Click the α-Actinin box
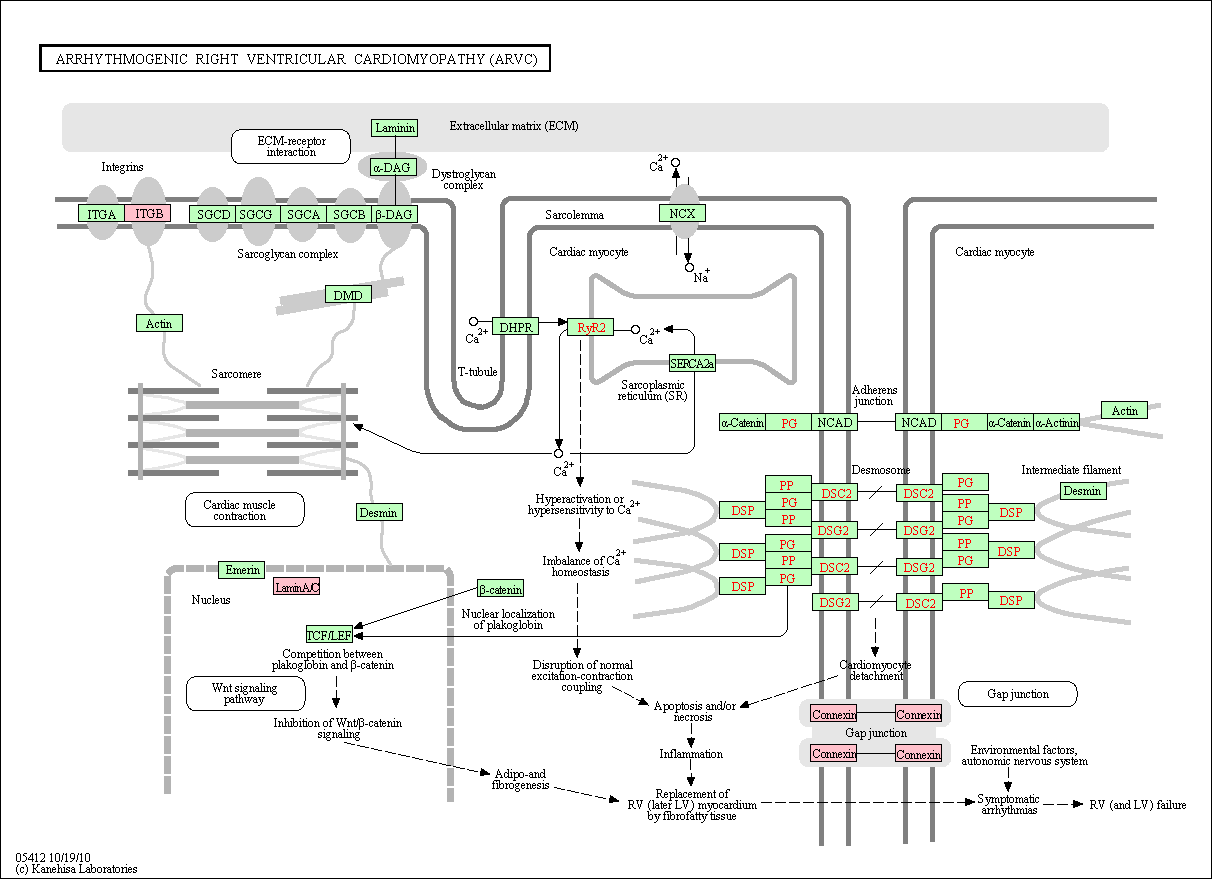The image size is (1212, 879). (1056, 423)
